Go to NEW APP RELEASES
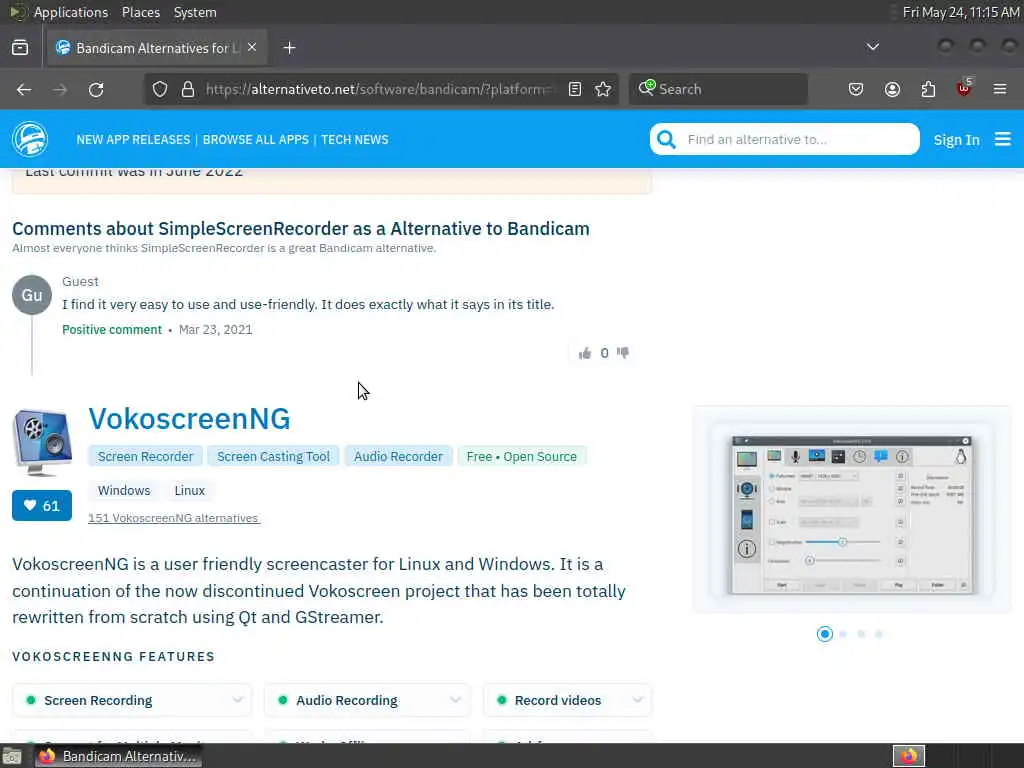The image size is (1024, 768). click(133, 140)
